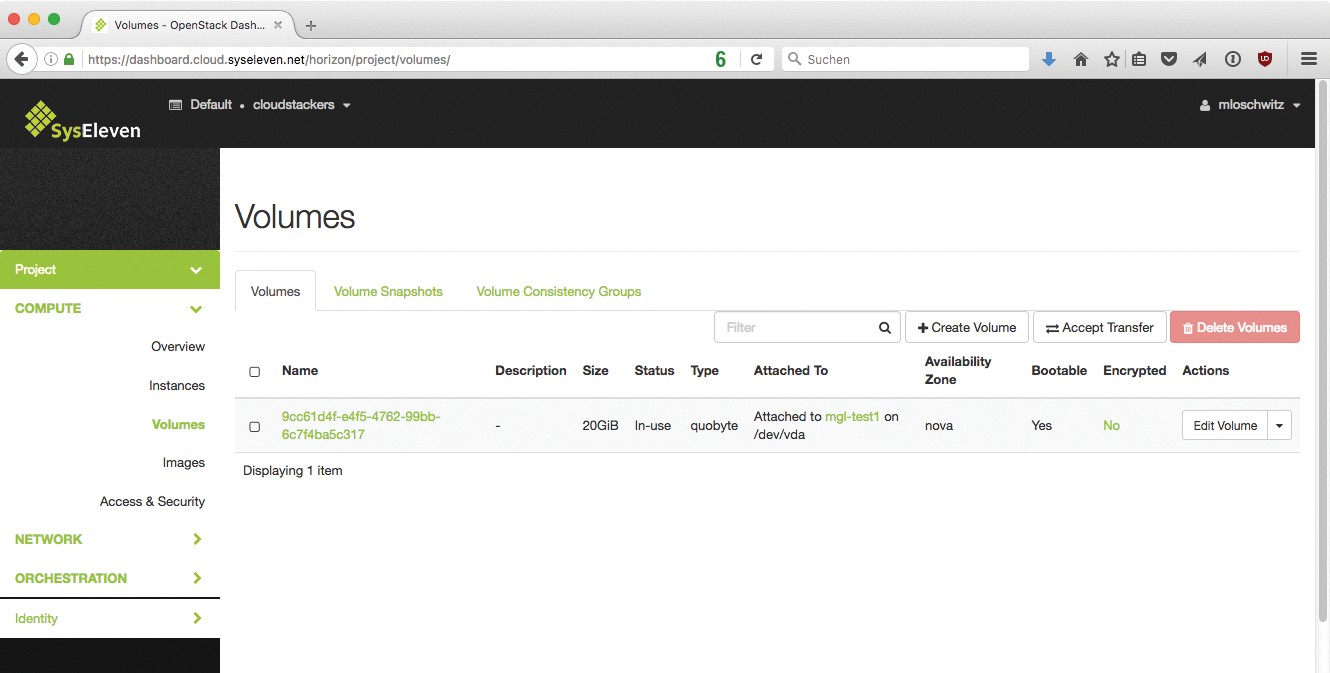1330x673 pixels.
Task: Open the mgl-test1 instance link
Action: [x=852, y=417]
